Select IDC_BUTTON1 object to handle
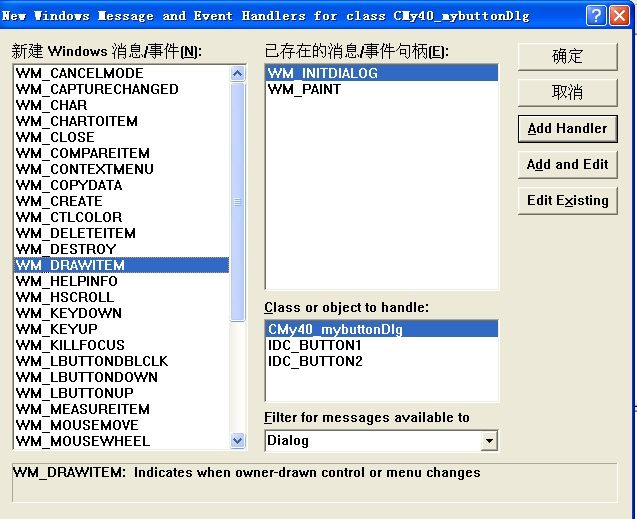The image size is (637, 519). pos(382,346)
